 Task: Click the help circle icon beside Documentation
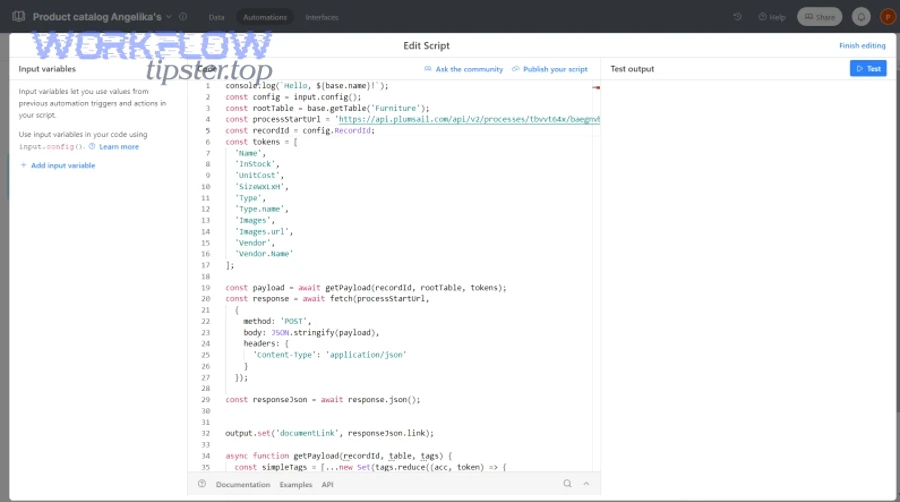point(202,484)
